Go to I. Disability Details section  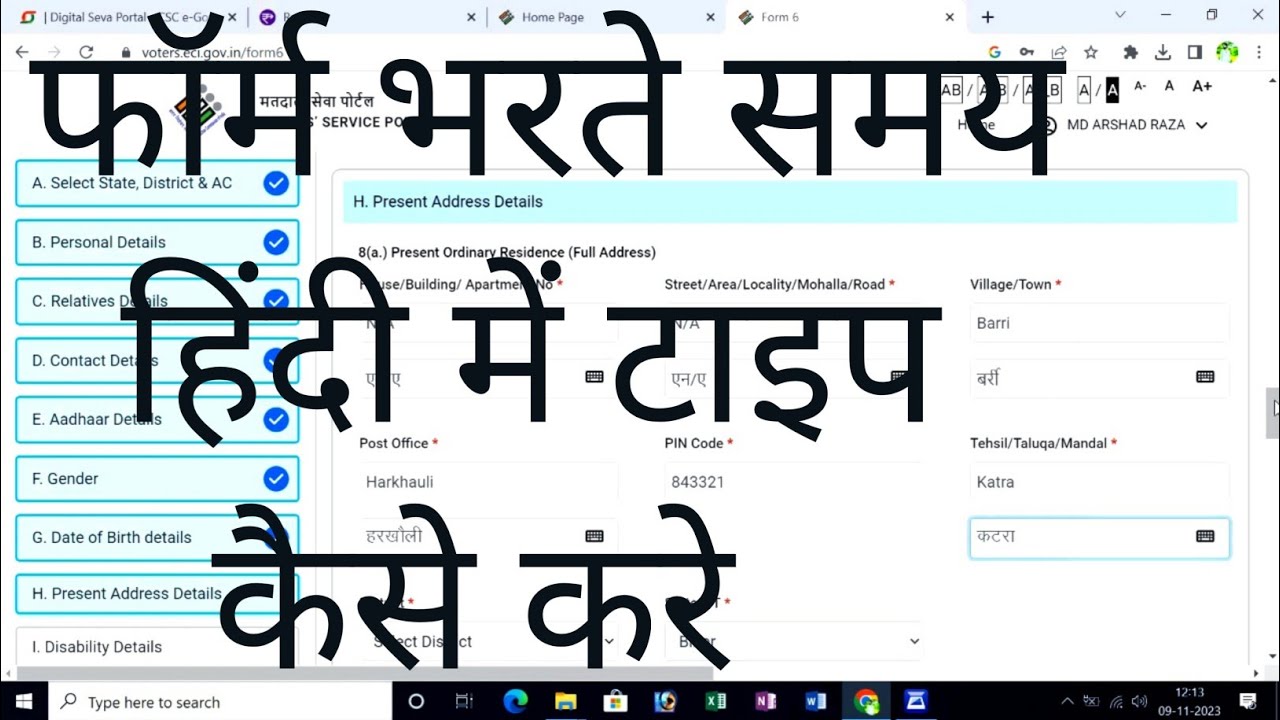click(157, 647)
